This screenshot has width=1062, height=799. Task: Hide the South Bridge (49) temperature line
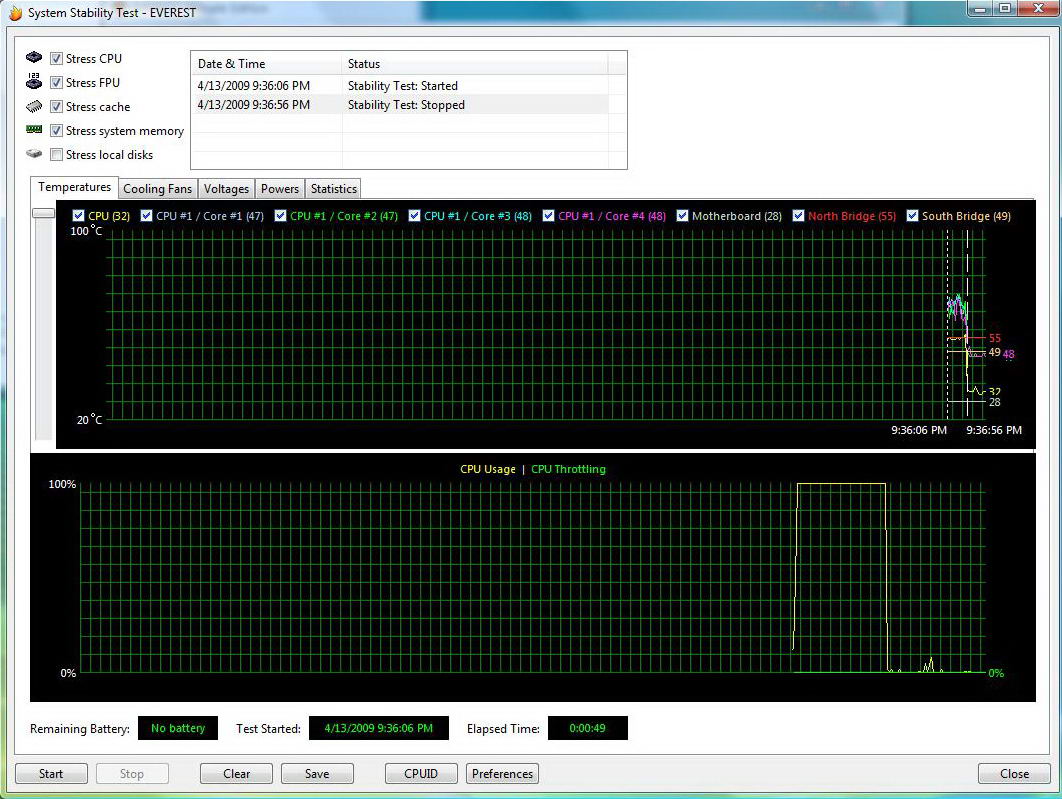coord(912,215)
